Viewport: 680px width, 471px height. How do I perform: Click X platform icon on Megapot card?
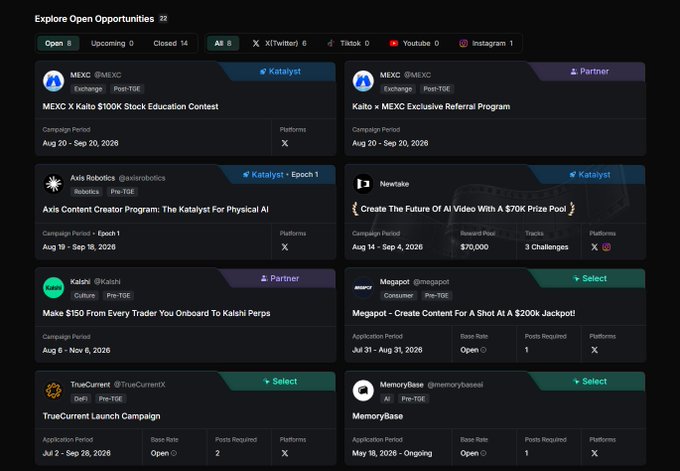pos(595,350)
